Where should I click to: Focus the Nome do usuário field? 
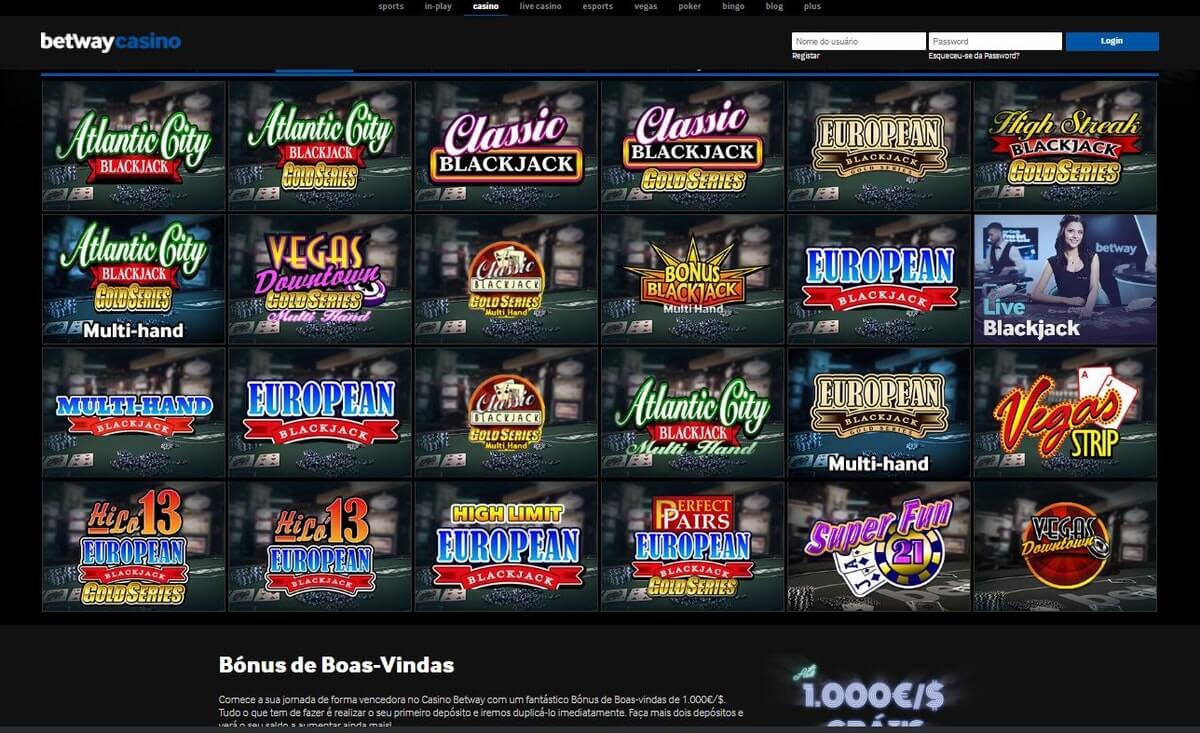pos(858,41)
